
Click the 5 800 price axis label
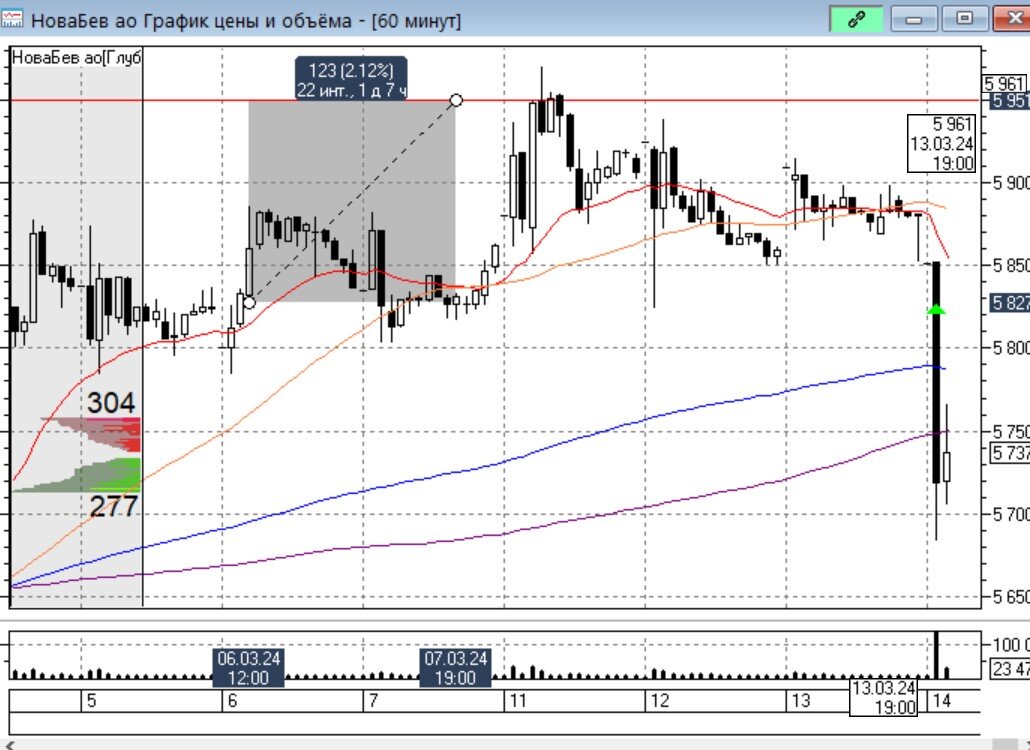coord(1010,348)
